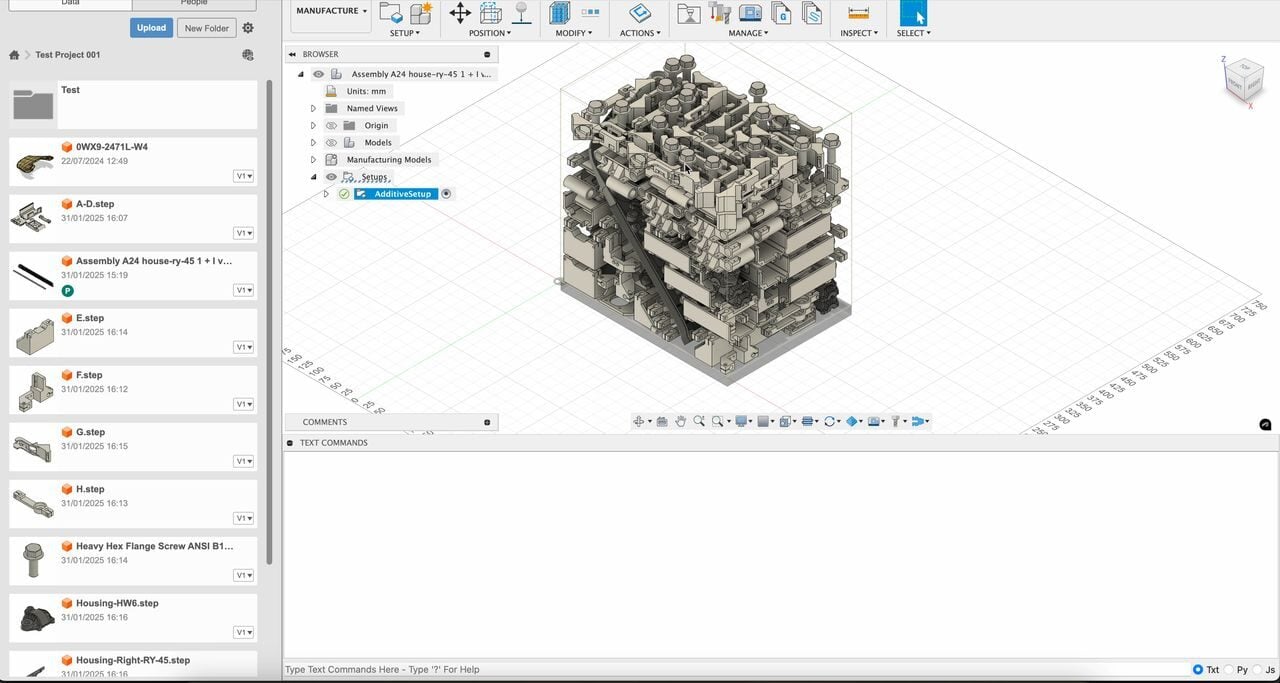This screenshot has width=1280, height=683.
Task: Click the Upload button
Action: pyautogui.click(x=151, y=28)
